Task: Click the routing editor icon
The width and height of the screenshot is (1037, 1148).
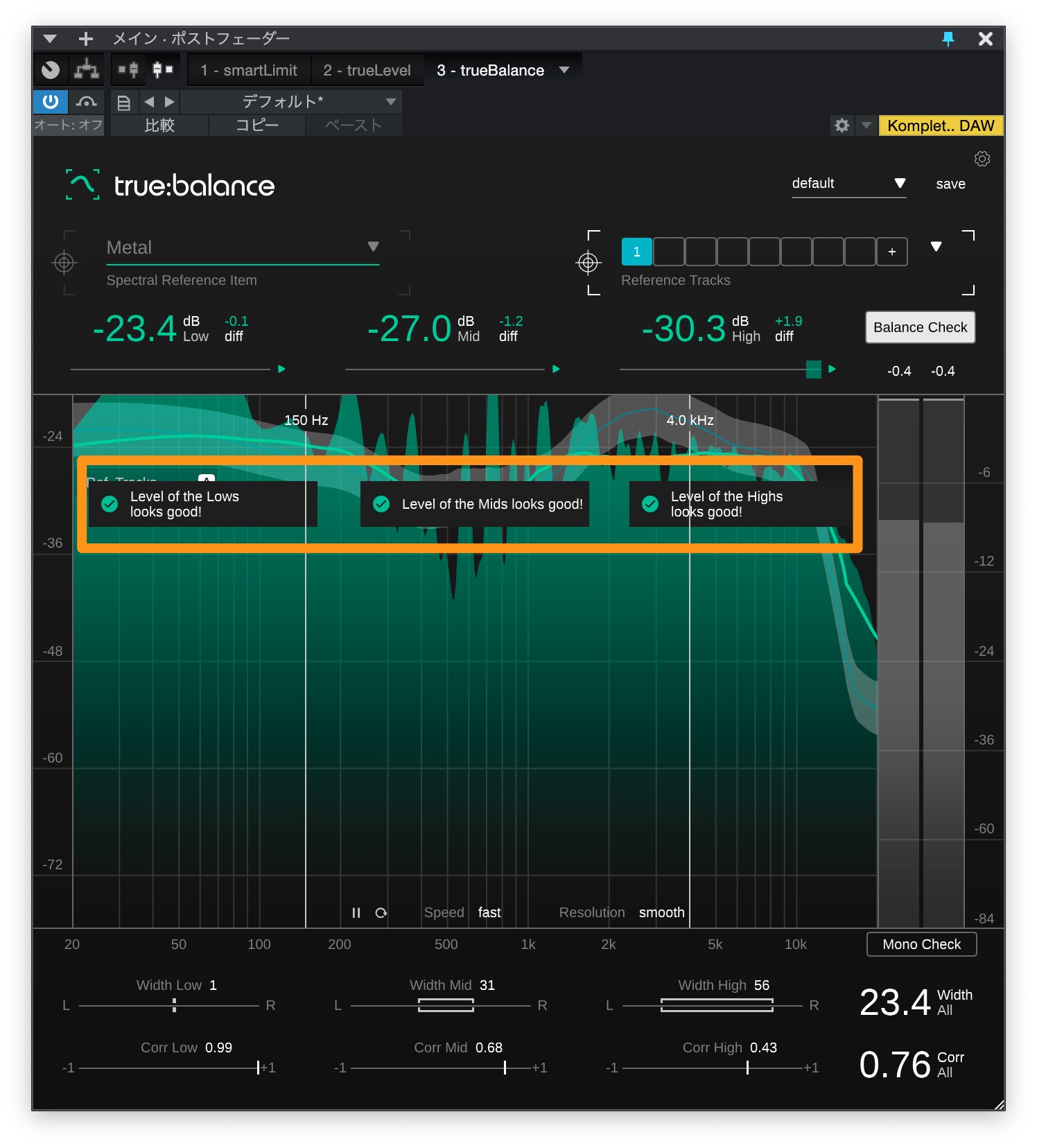Action: [x=87, y=69]
